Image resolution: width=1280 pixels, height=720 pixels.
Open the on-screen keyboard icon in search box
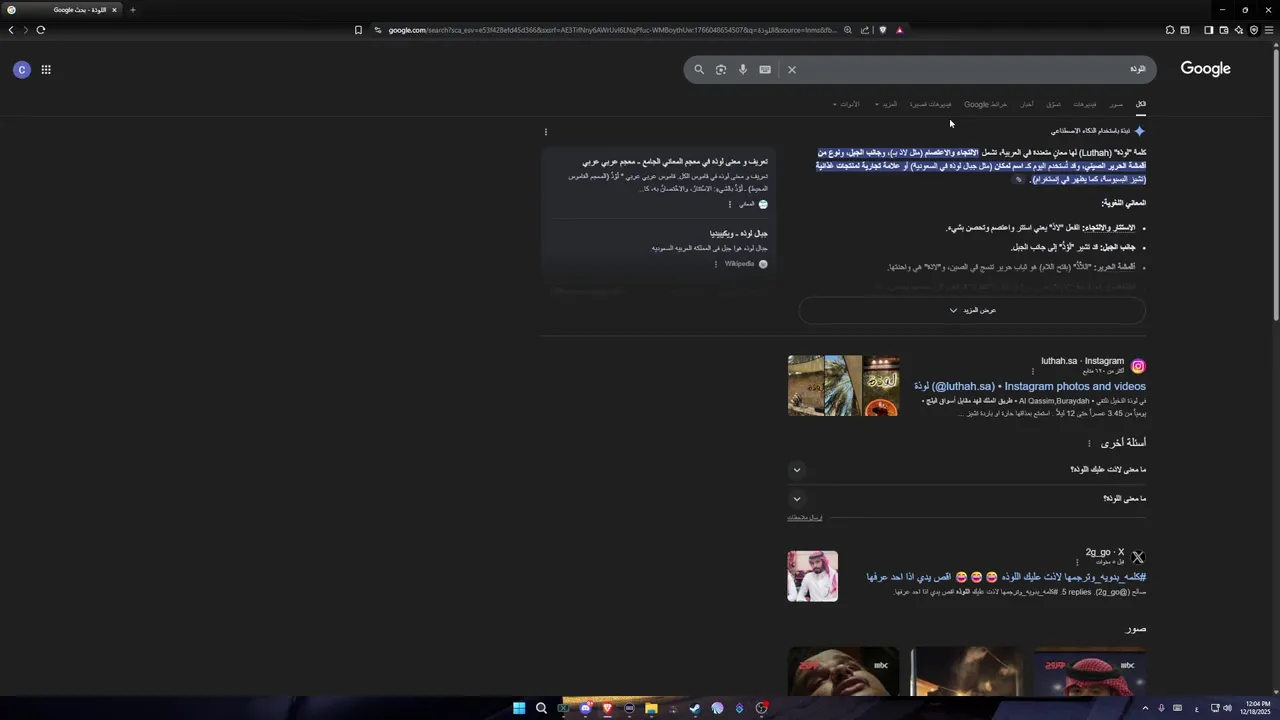pos(765,70)
